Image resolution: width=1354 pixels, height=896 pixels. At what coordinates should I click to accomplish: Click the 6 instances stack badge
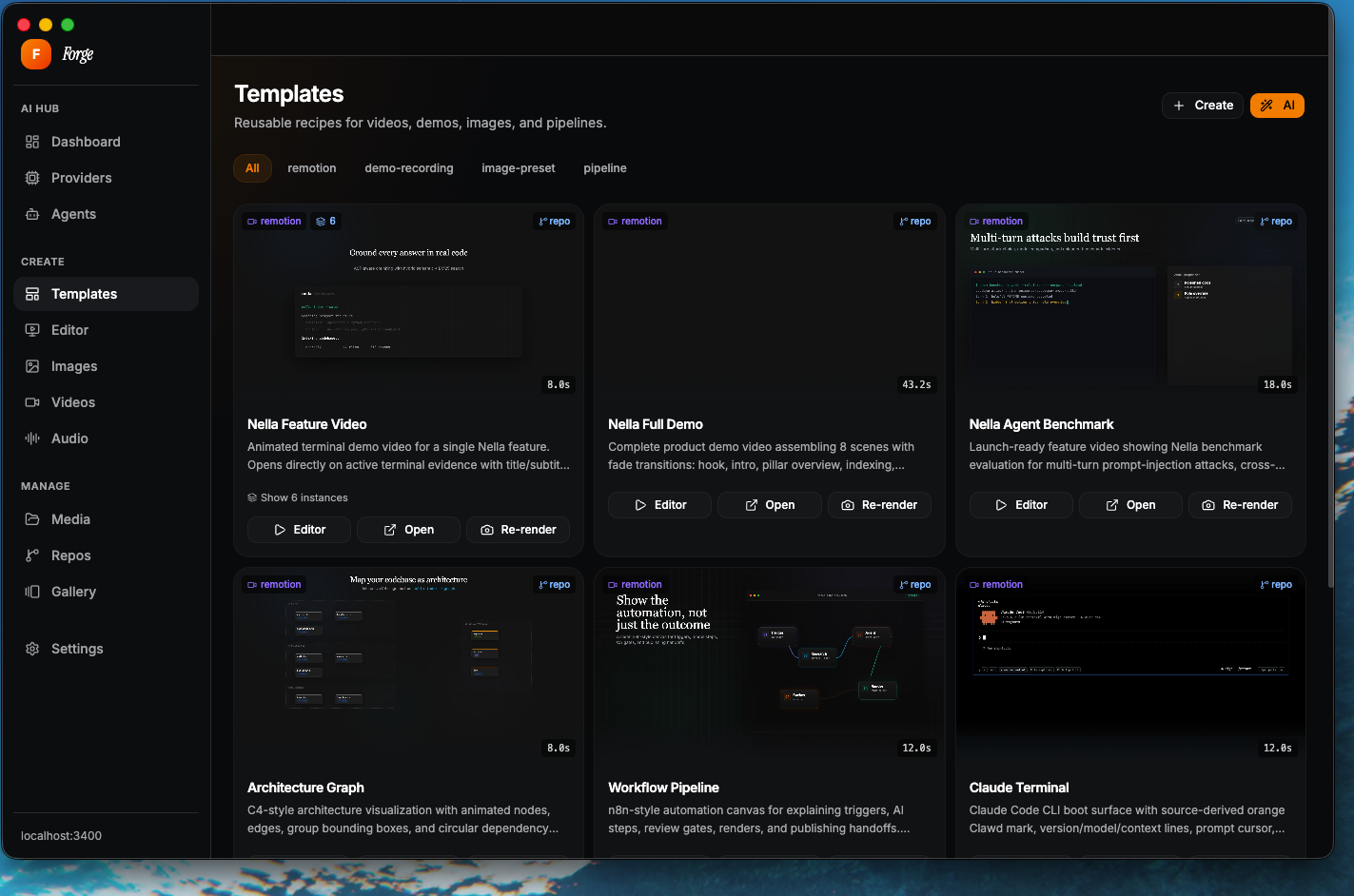coord(326,222)
